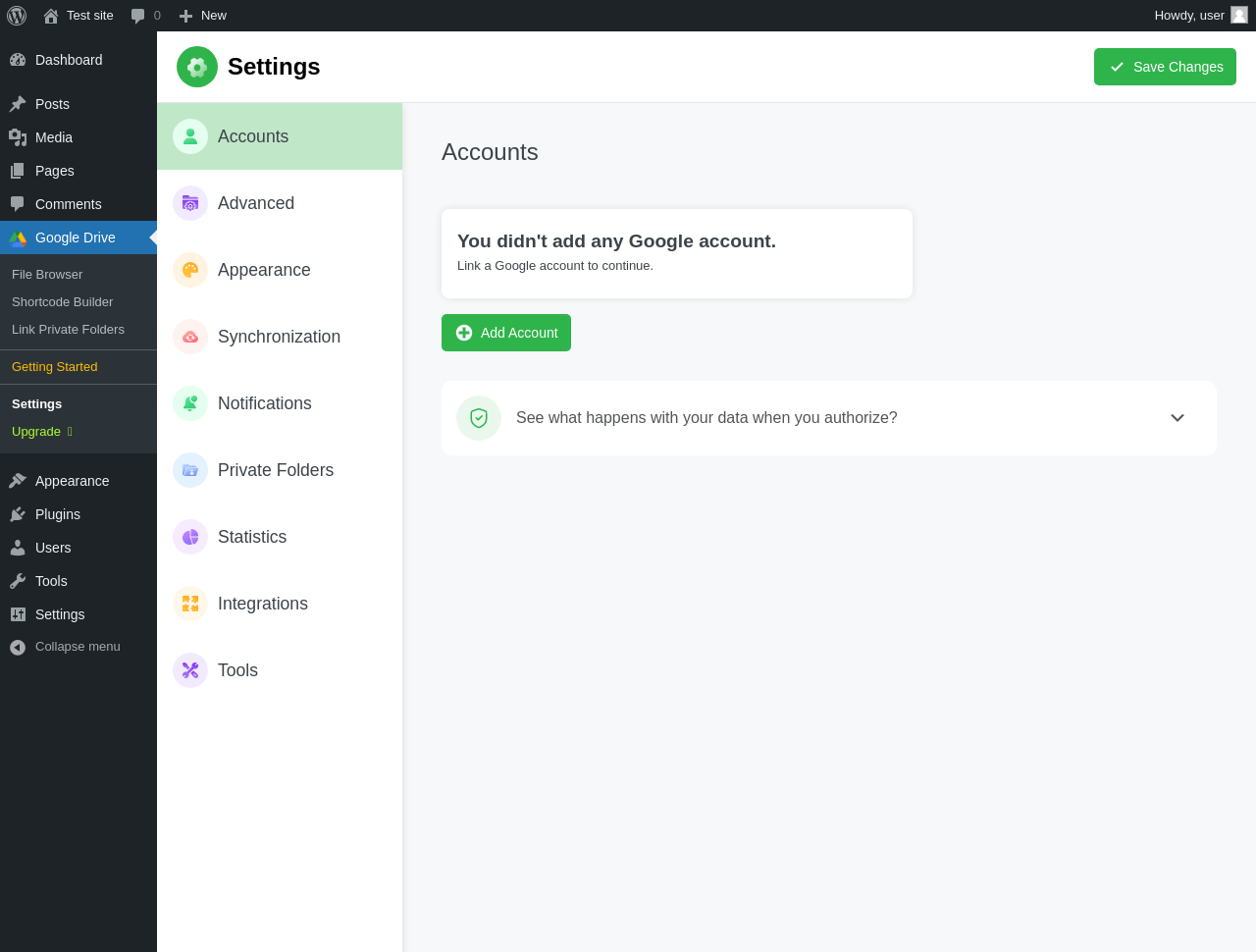Click the Statistics pie chart icon
Image resolution: width=1256 pixels, height=952 pixels.
coord(190,537)
